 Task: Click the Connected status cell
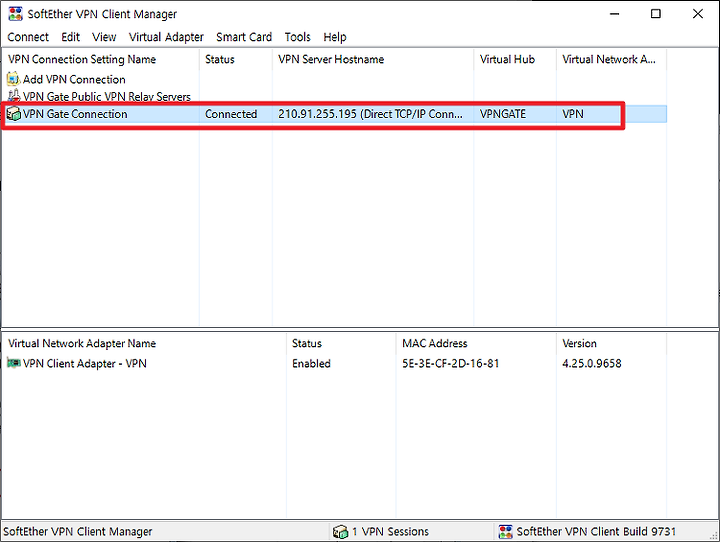coord(231,114)
